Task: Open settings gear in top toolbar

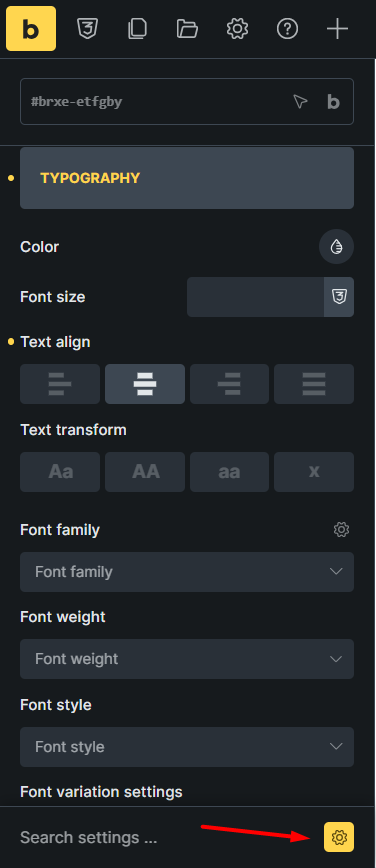Action: coord(237,29)
